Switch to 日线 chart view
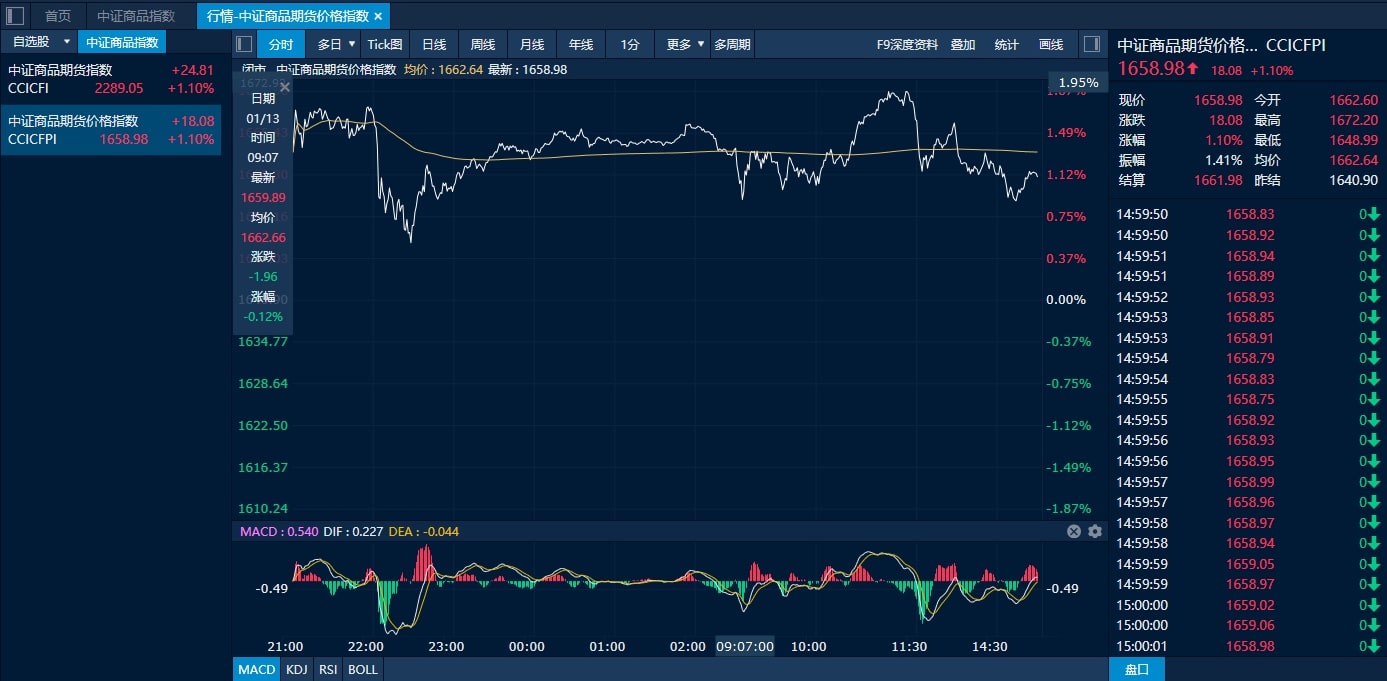 (x=434, y=44)
